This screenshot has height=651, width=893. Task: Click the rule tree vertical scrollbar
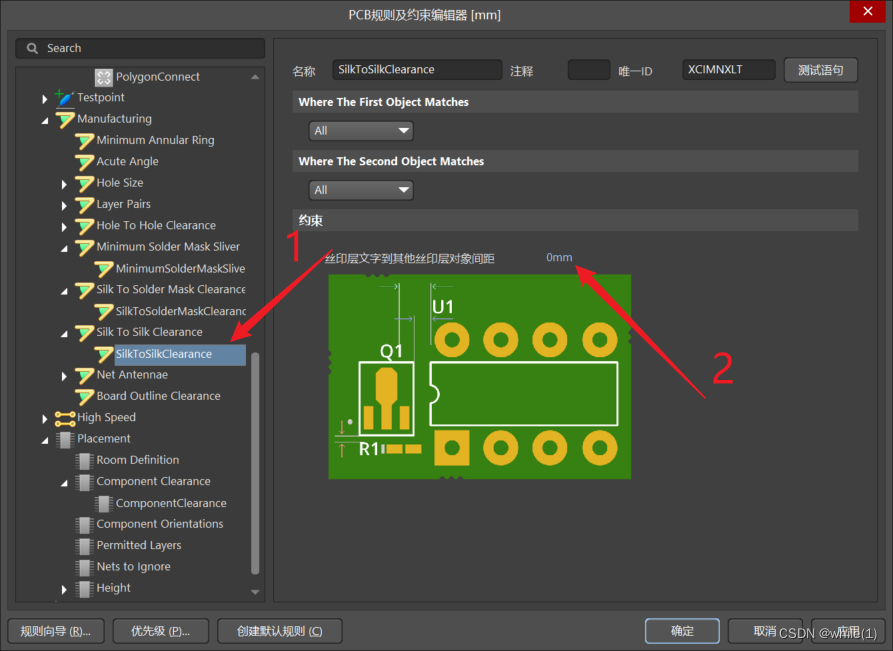pyautogui.click(x=255, y=460)
